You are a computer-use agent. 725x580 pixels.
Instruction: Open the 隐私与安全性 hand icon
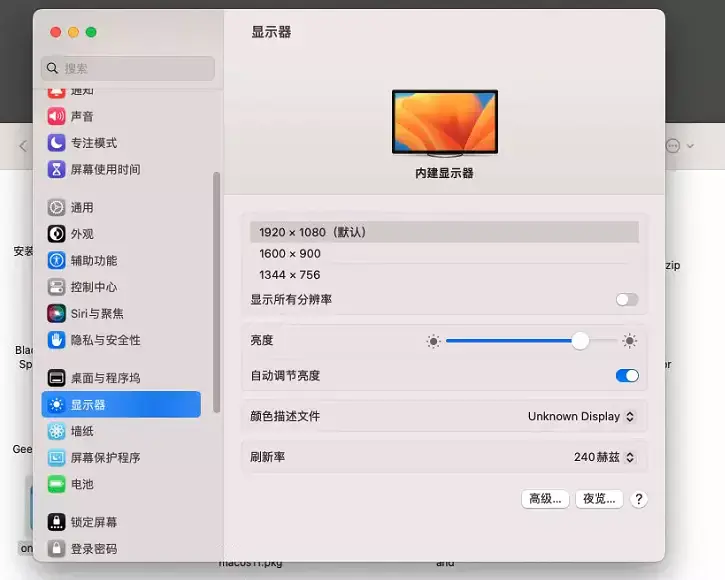[x=56, y=340]
